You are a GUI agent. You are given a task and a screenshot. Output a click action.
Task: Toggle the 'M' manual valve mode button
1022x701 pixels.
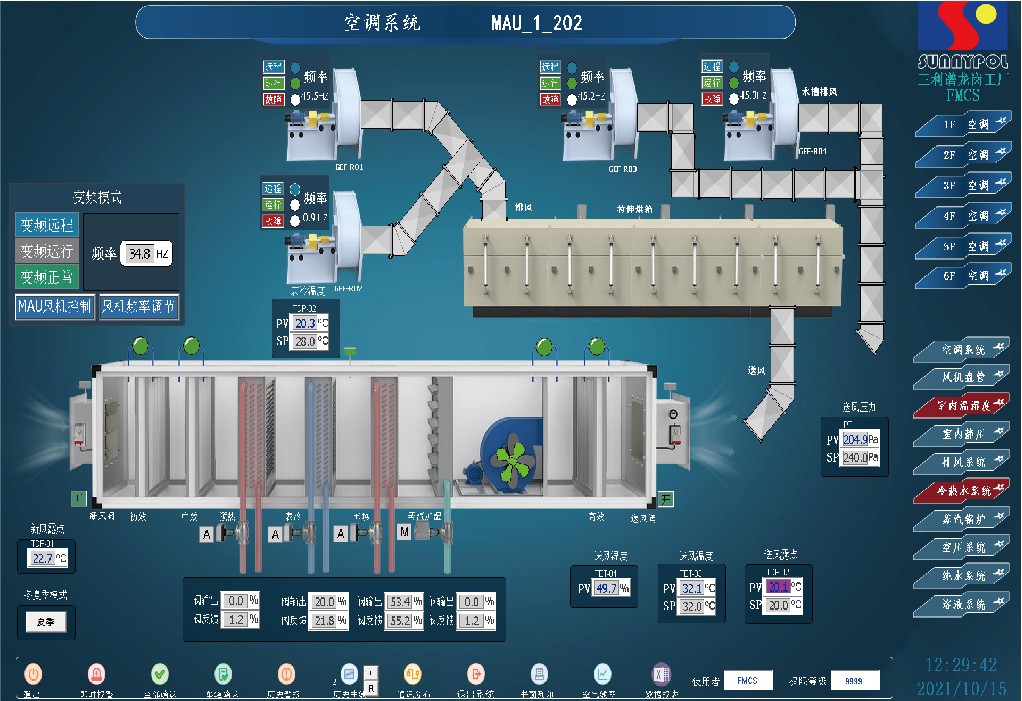405,534
